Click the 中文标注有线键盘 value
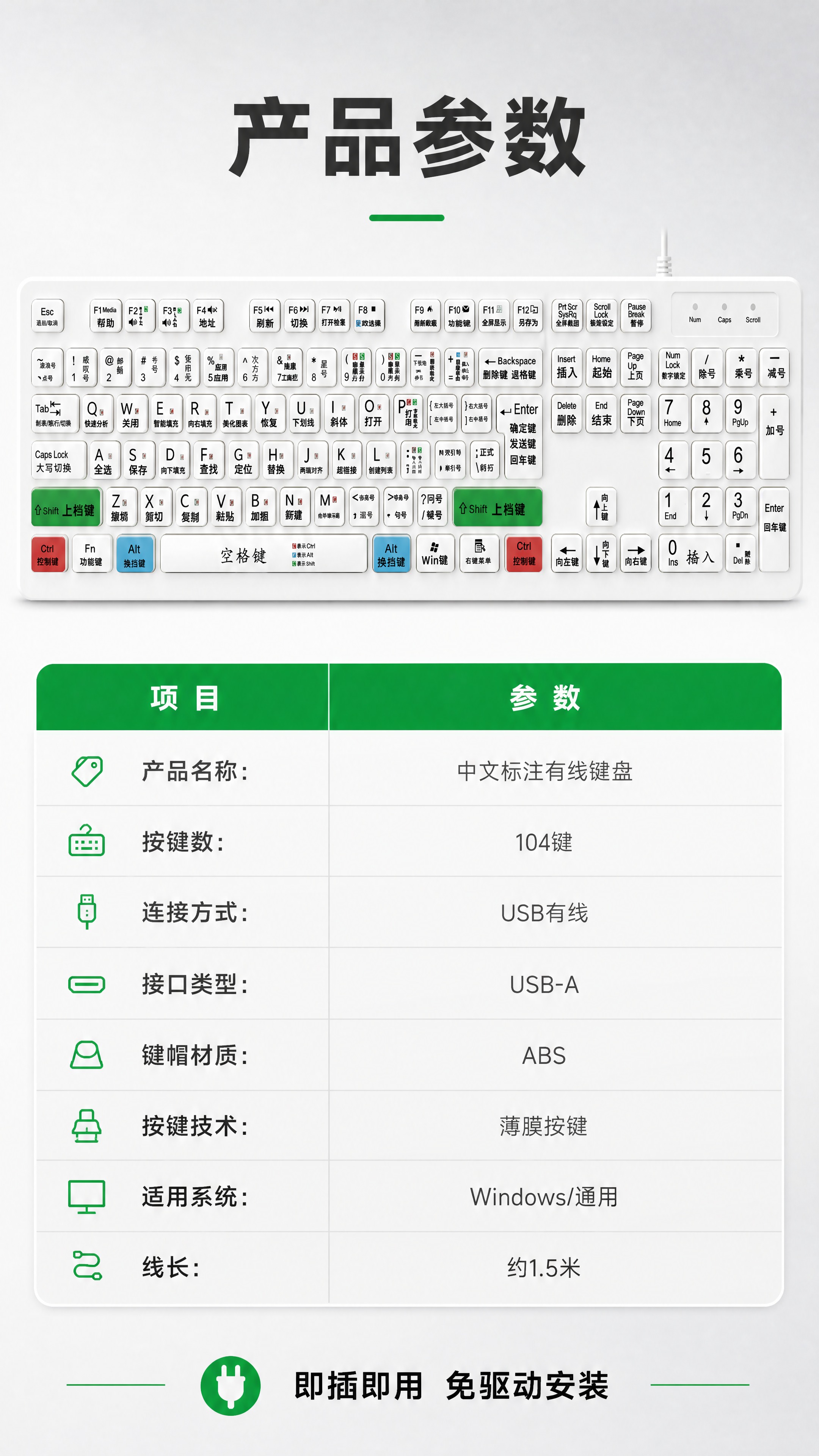The width and height of the screenshot is (819, 1456). 544,771
